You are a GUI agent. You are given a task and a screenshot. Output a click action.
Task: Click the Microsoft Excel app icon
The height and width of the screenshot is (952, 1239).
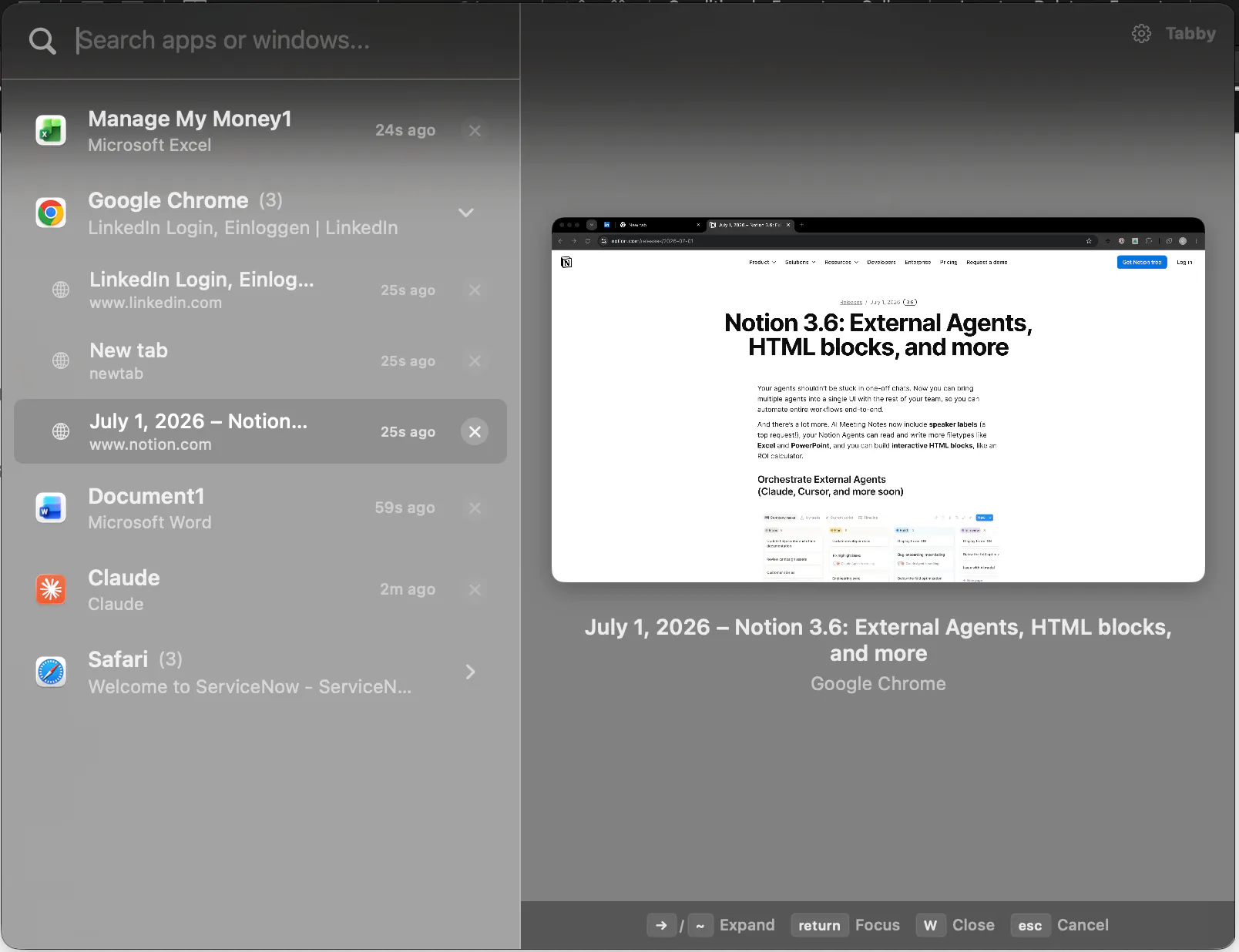pyautogui.click(x=51, y=131)
